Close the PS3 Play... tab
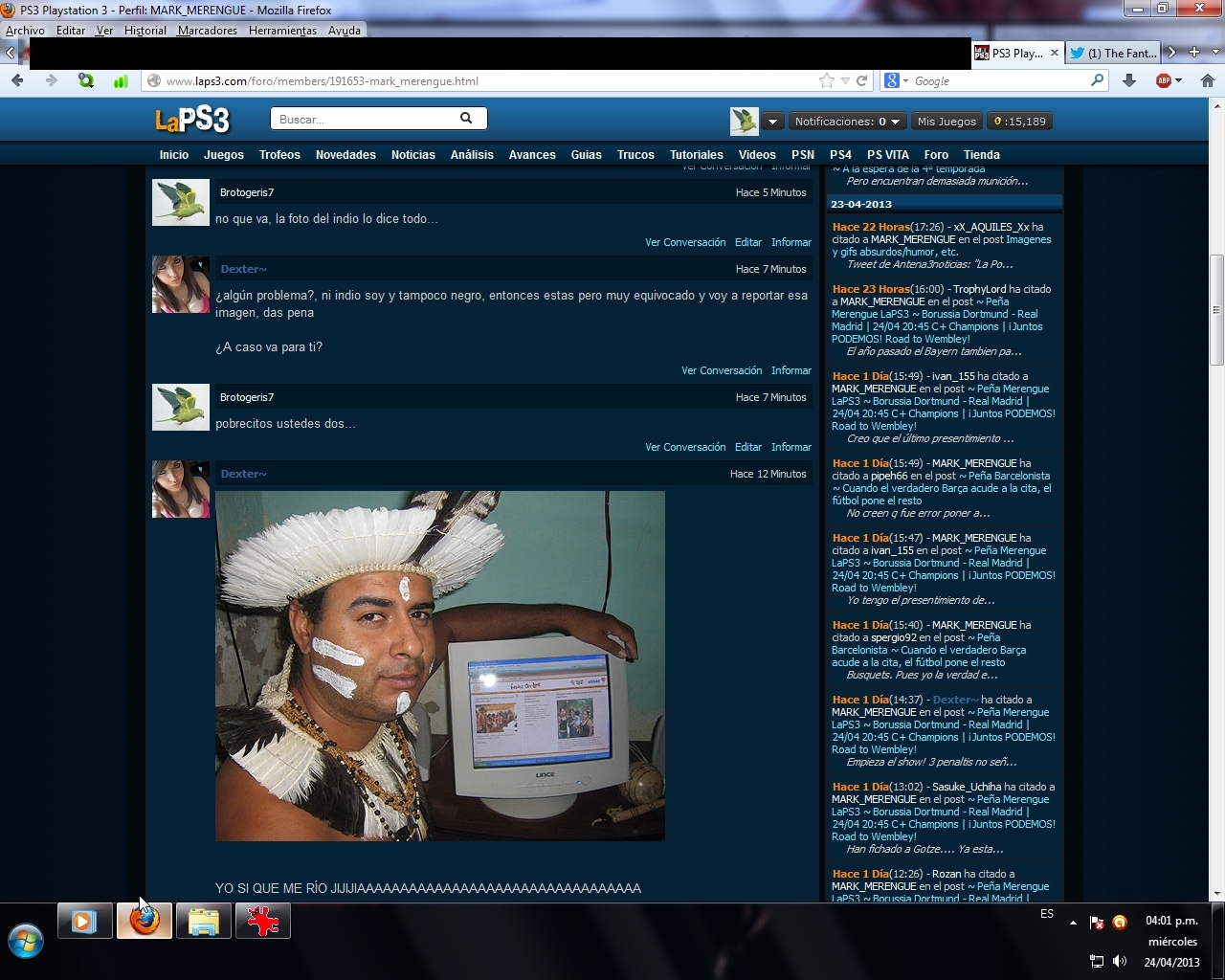Screen dimensions: 1225x980 click(1054, 53)
